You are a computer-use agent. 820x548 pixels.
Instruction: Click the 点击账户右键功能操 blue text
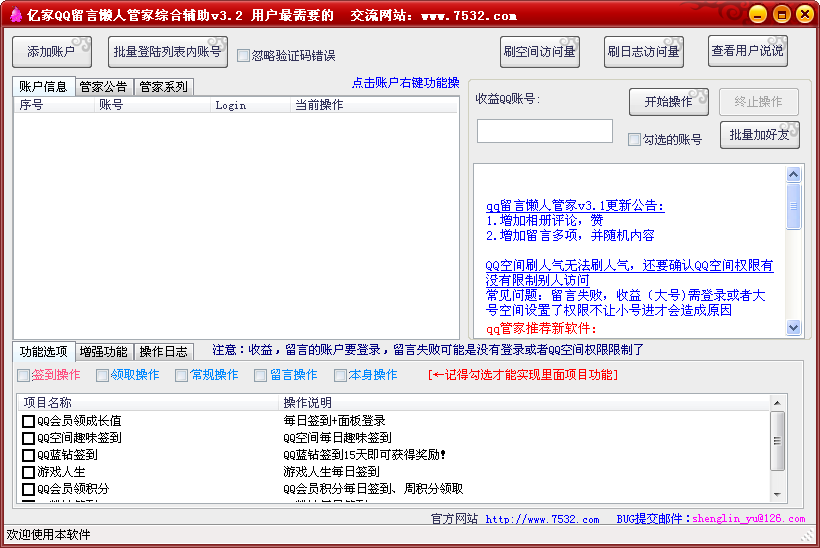pos(405,83)
